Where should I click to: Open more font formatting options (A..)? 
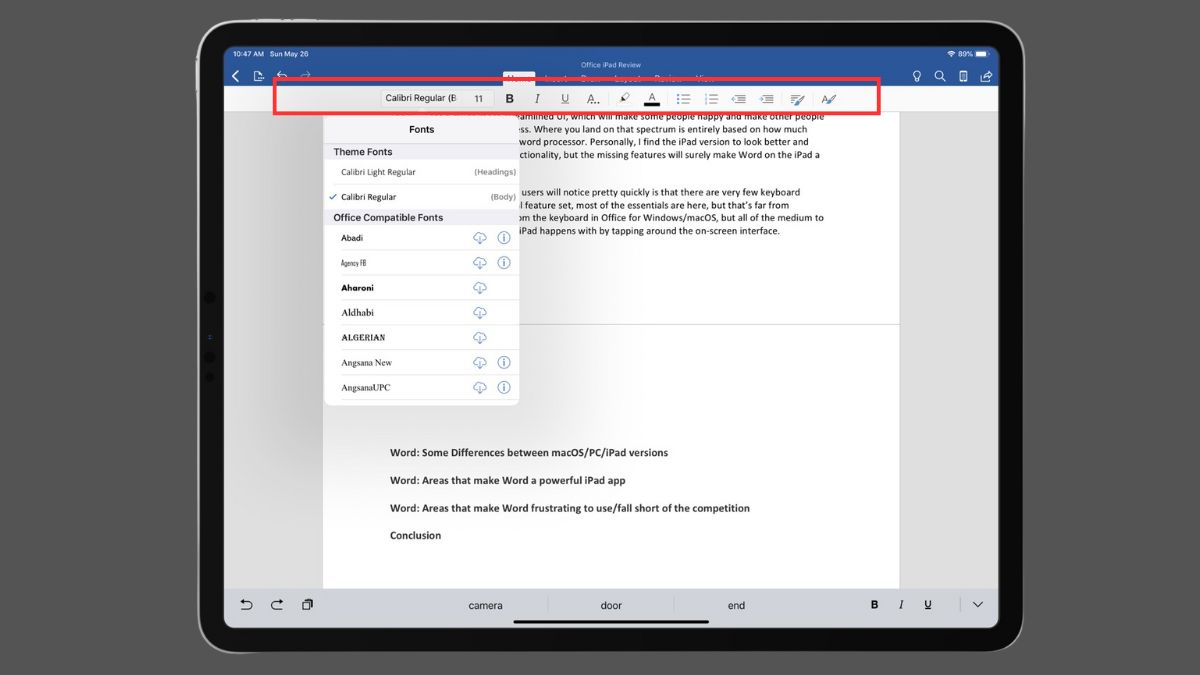pyautogui.click(x=593, y=99)
